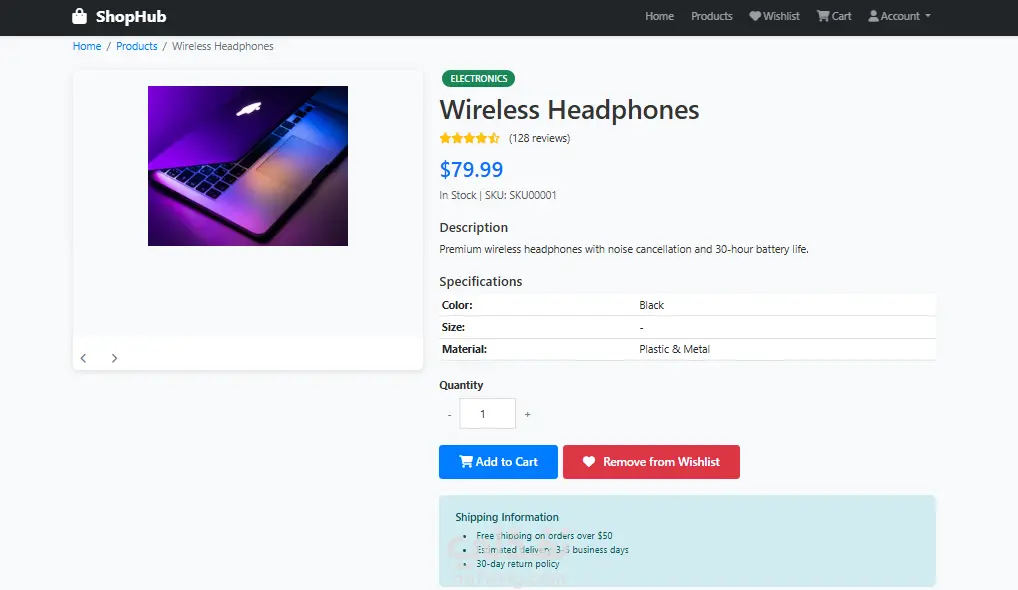Expand the Account dropdown menu
Image resolution: width=1018 pixels, height=590 pixels.
coord(900,16)
